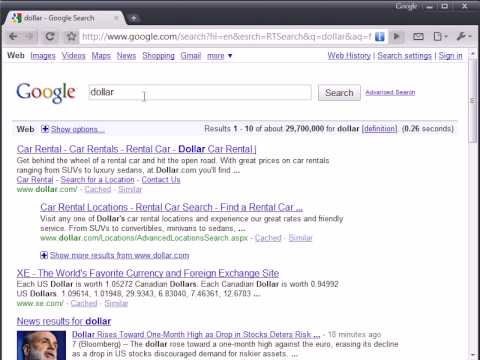Open Similar link for www.xe.com/
The width and height of the screenshot is (480, 360).
[116, 303]
